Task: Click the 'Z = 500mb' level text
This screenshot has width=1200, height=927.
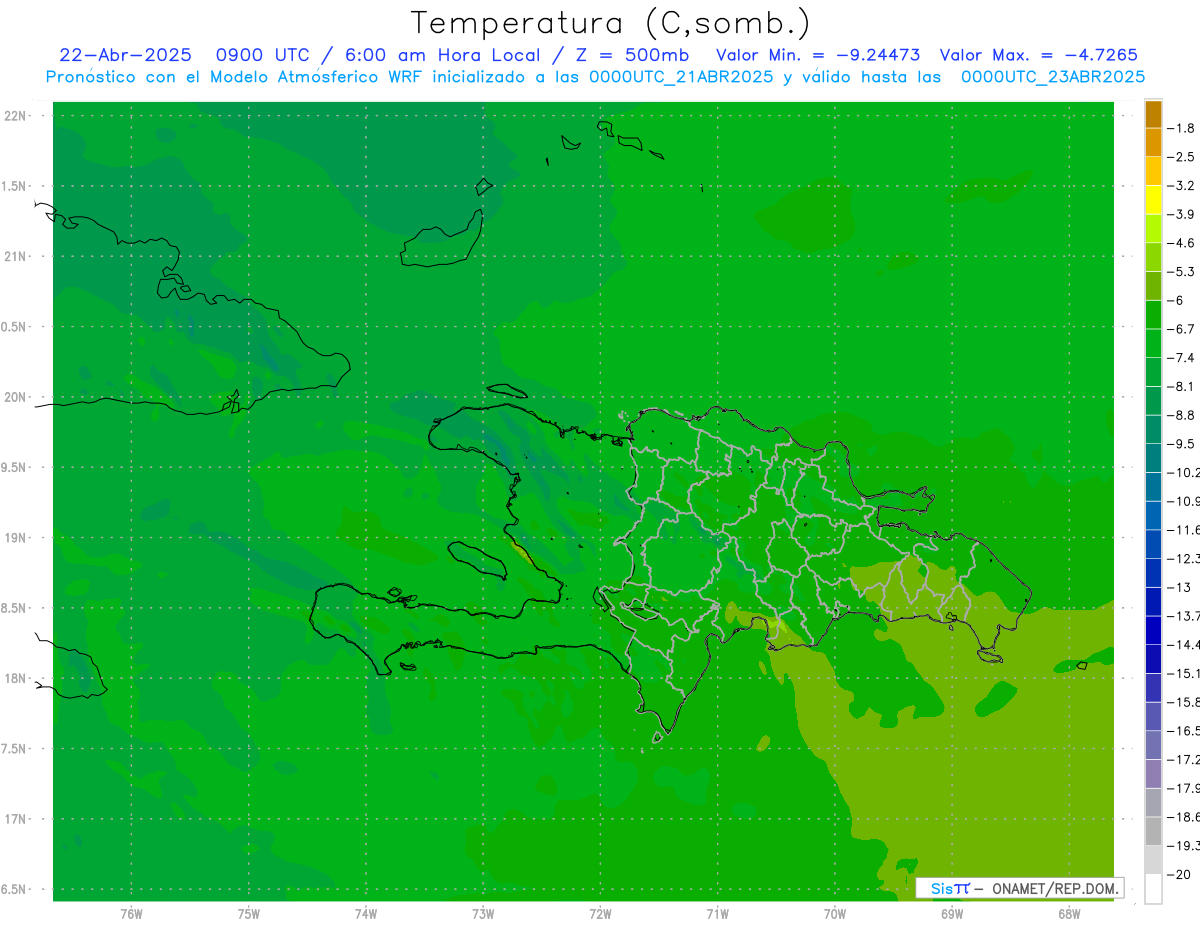Action: click(x=631, y=55)
